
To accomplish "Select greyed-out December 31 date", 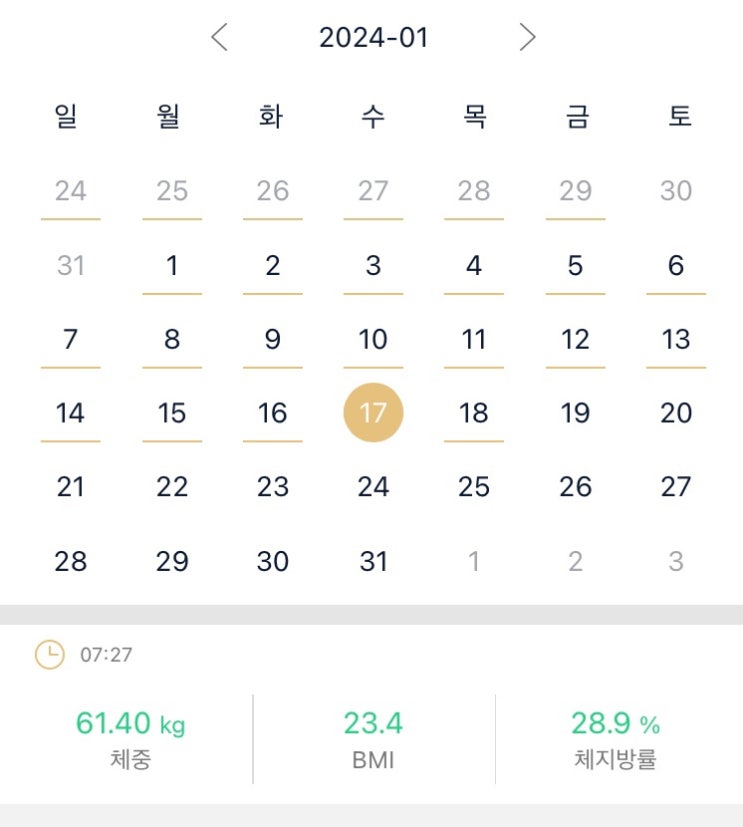I will (70, 266).
